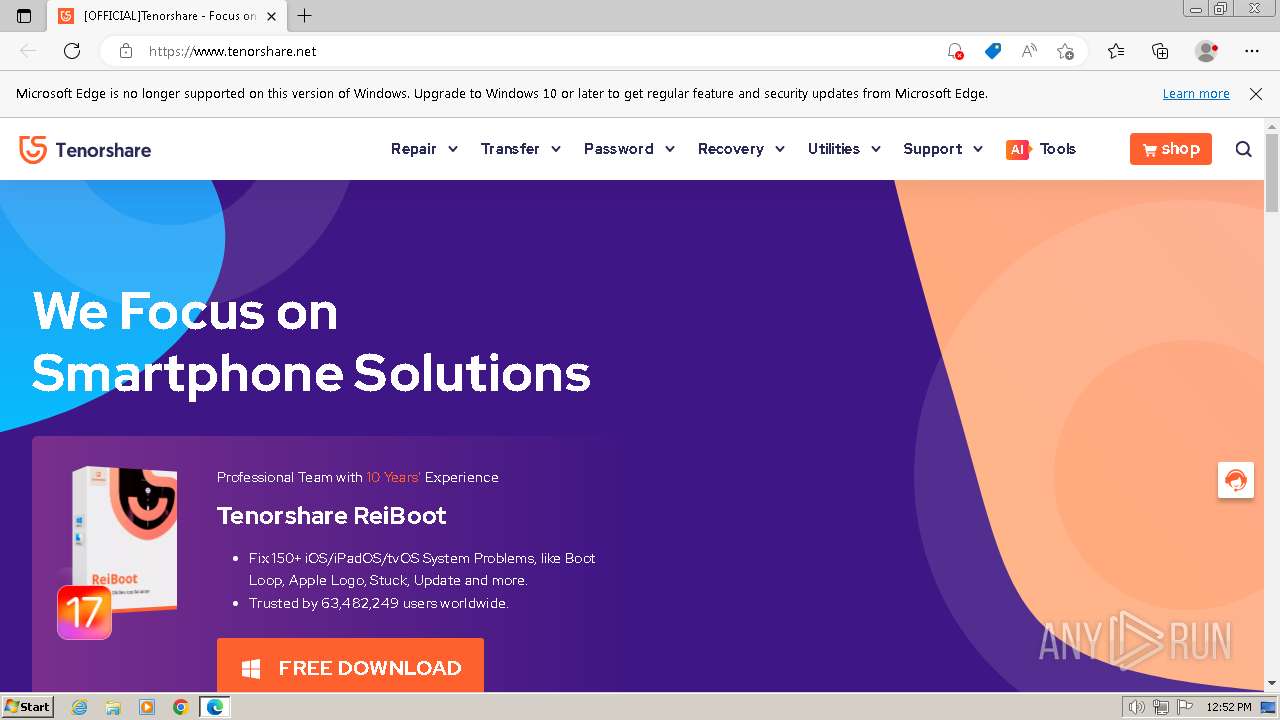Open the Favorites list icon
Image resolution: width=1280 pixels, height=720 pixels.
1116,51
